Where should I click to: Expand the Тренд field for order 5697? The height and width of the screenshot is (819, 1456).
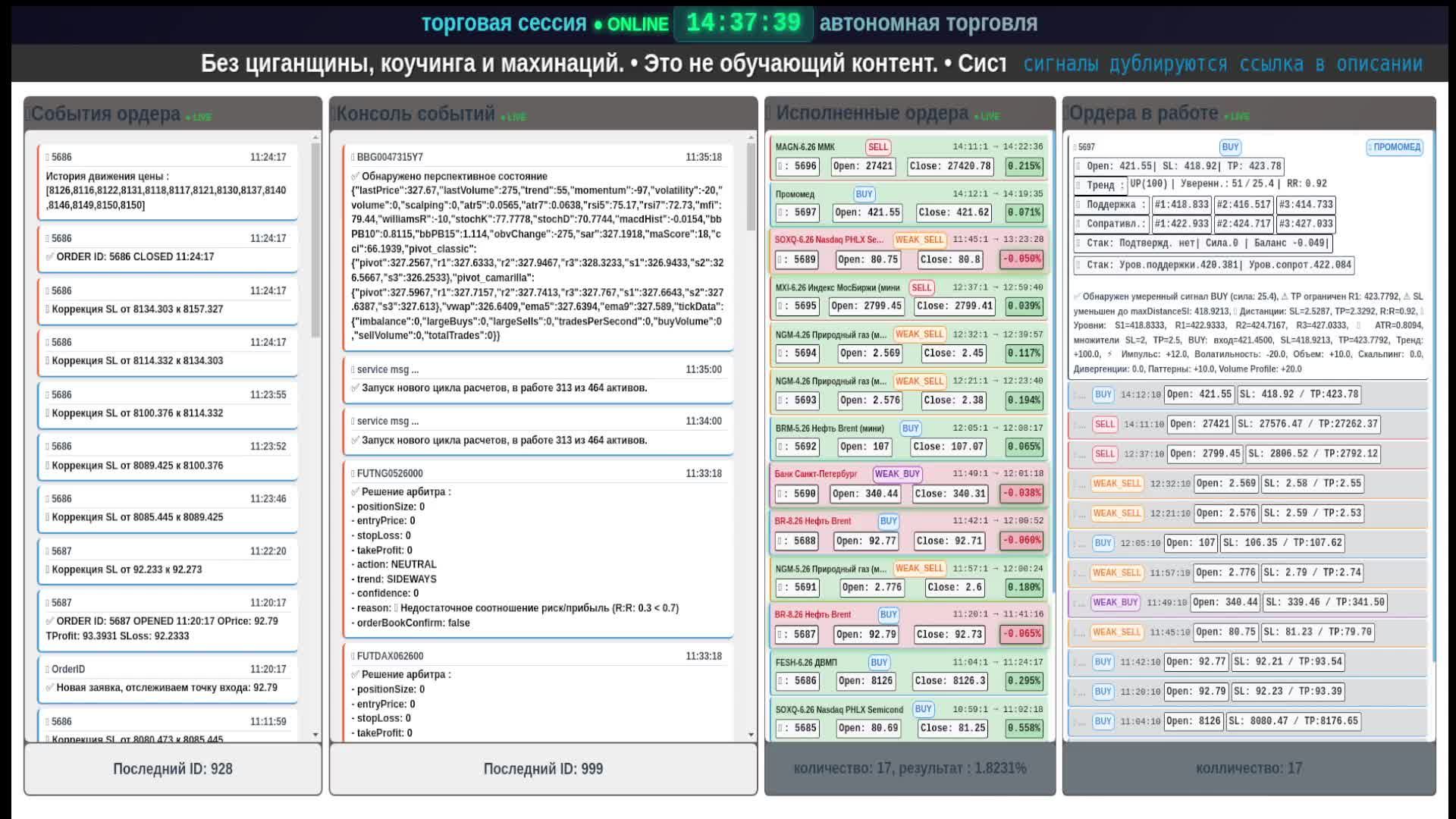click(x=1100, y=184)
